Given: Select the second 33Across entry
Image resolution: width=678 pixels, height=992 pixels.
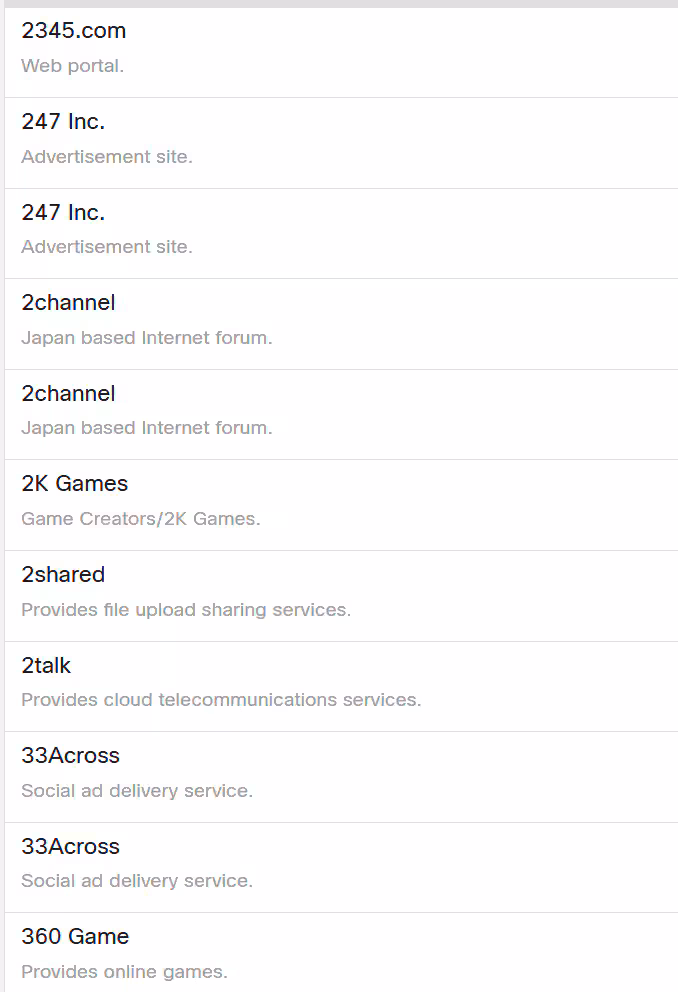Looking at the screenshot, I should [x=70, y=847].
